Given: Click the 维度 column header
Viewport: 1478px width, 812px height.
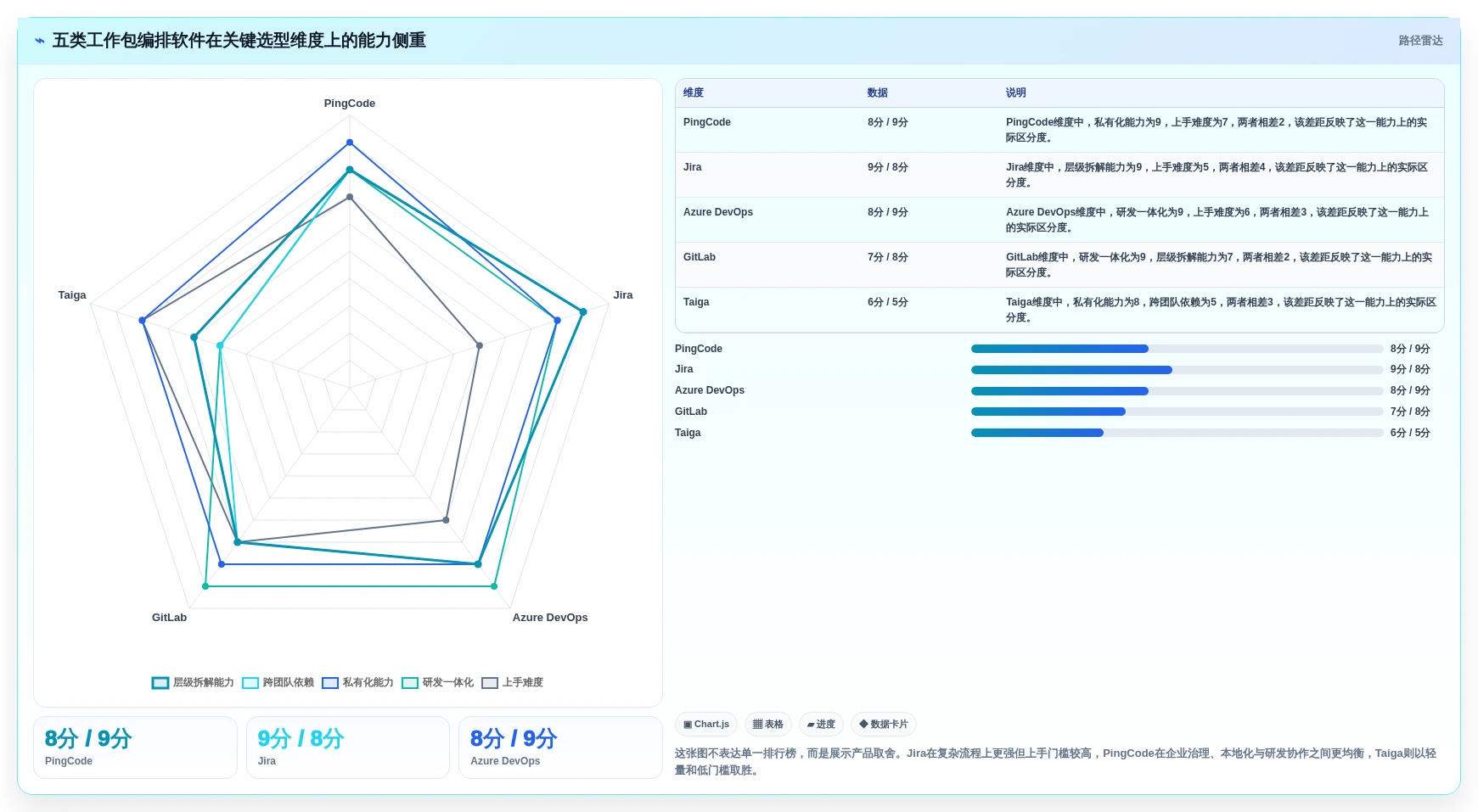Looking at the screenshot, I should (x=694, y=93).
